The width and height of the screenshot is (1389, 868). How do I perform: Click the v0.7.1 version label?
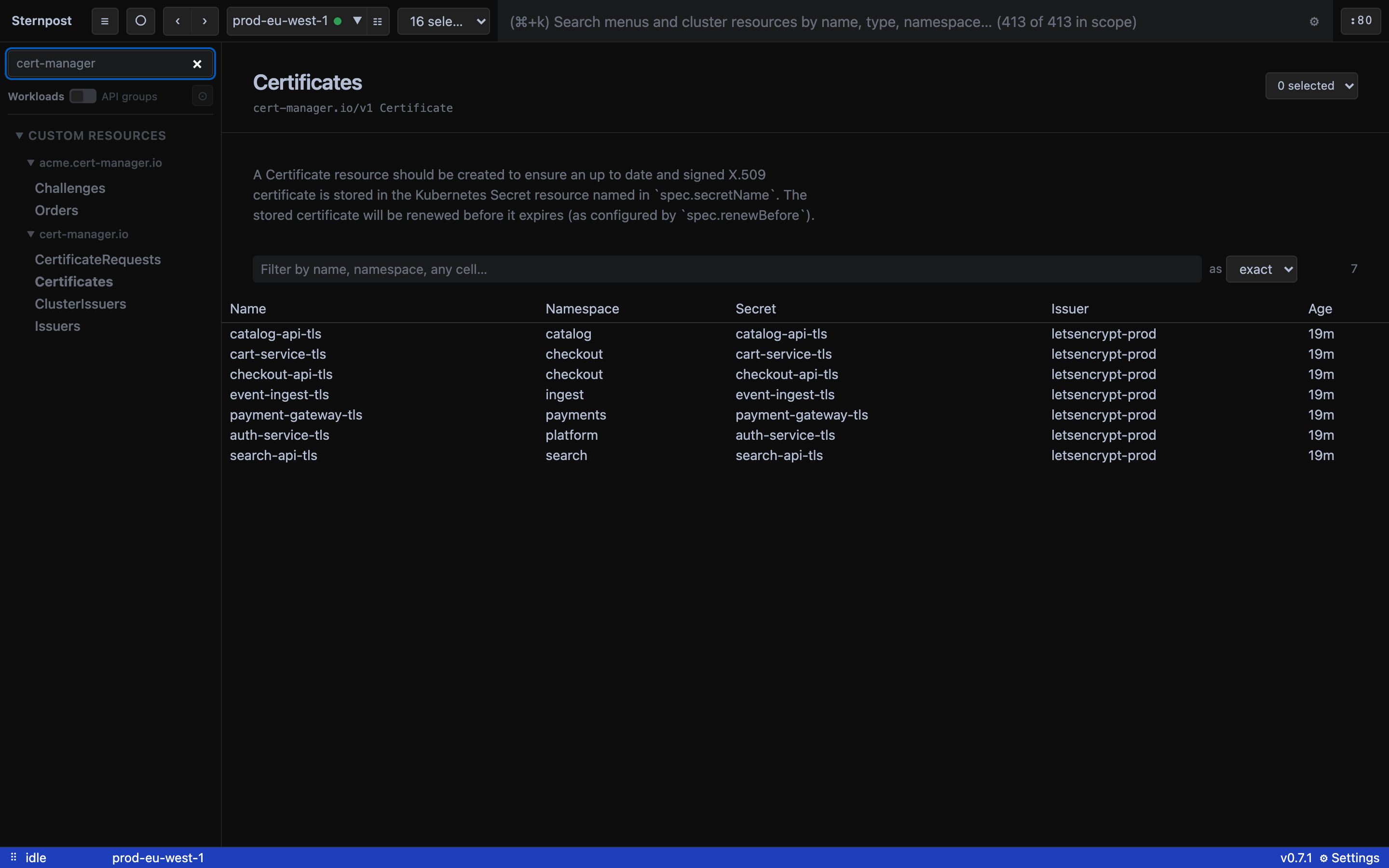pyautogui.click(x=1295, y=858)
